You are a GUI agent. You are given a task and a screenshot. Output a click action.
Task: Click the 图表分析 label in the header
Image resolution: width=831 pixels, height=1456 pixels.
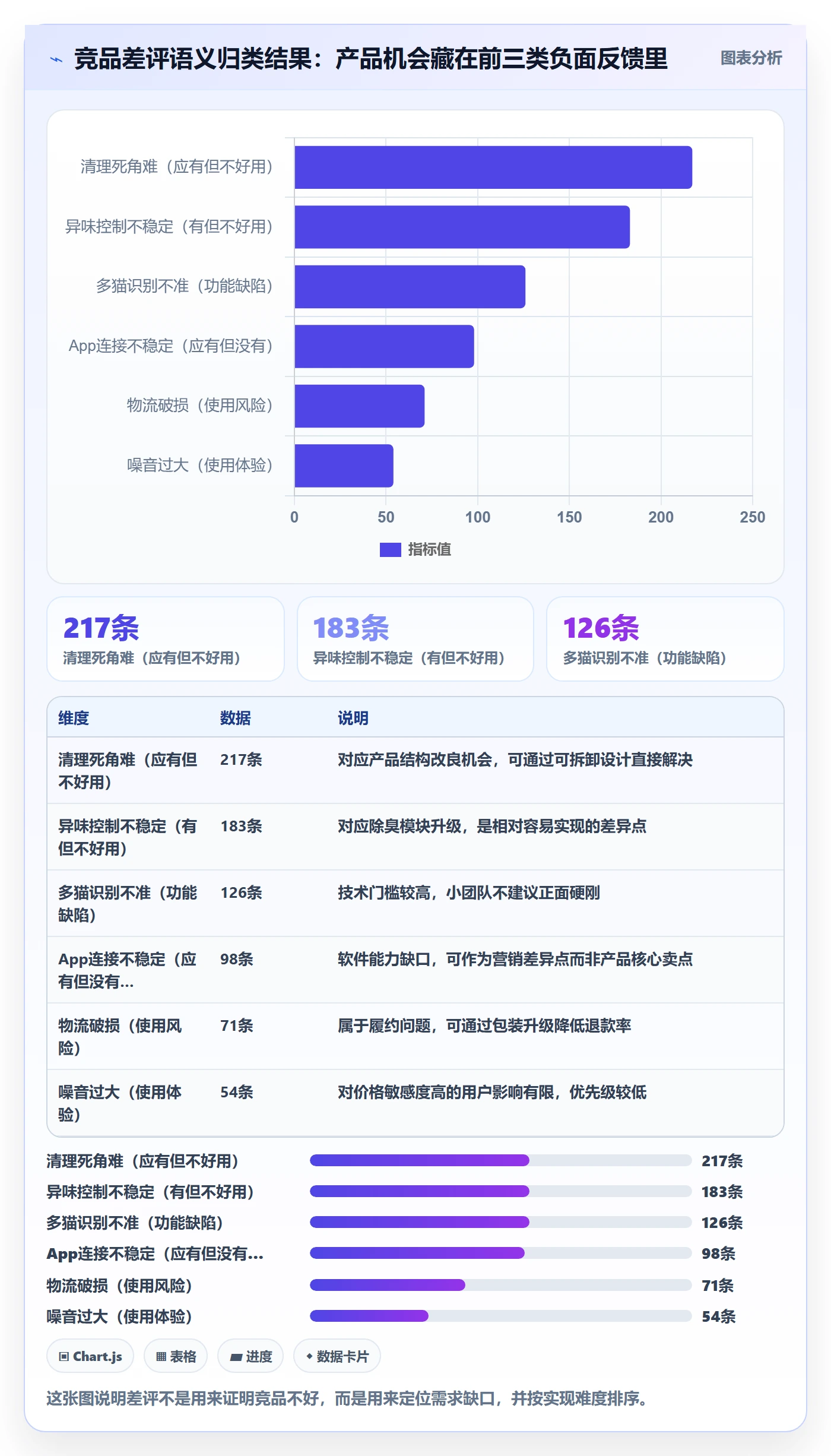[x=751, y=58]
